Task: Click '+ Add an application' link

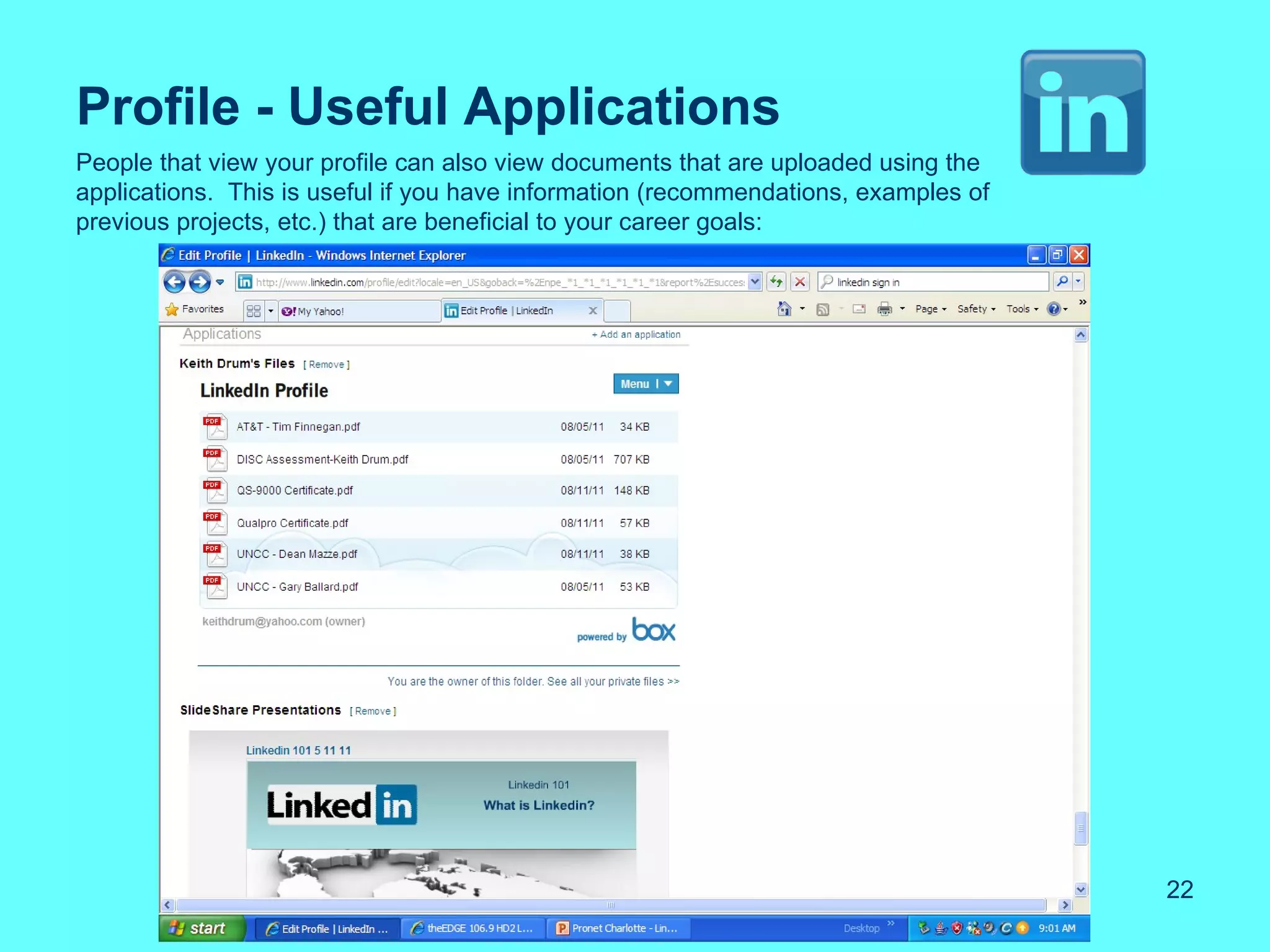Action: coord(636,334)
